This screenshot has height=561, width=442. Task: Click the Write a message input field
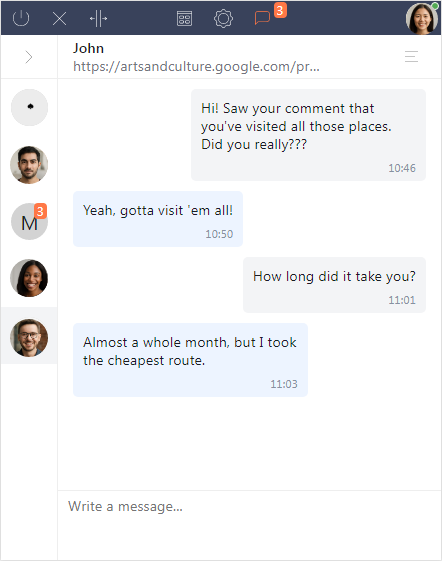[x=249, y=525]
